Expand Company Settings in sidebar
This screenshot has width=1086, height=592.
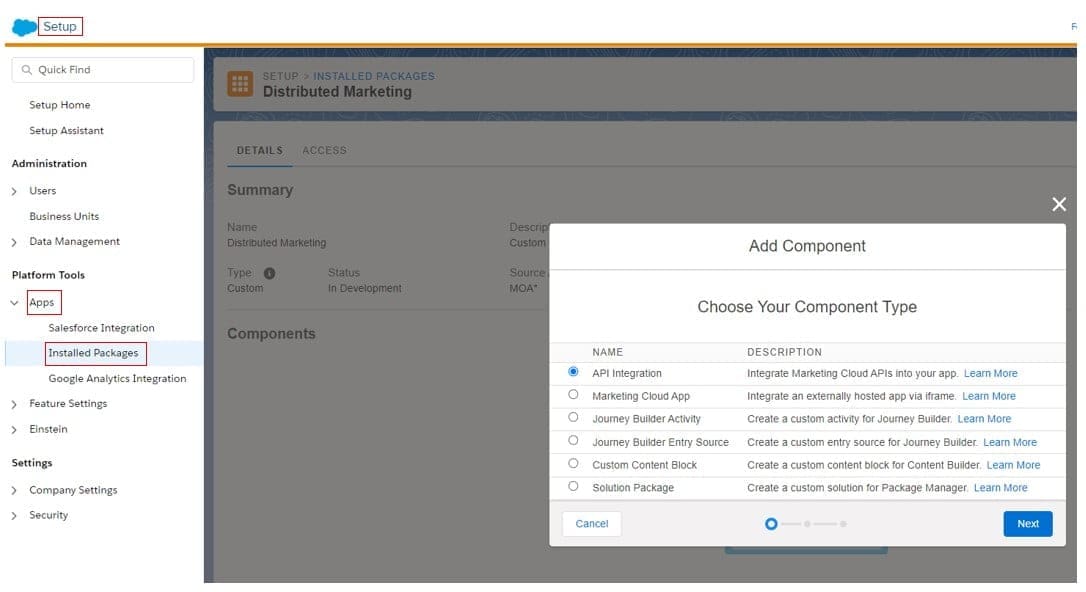[x=14, y=491]
